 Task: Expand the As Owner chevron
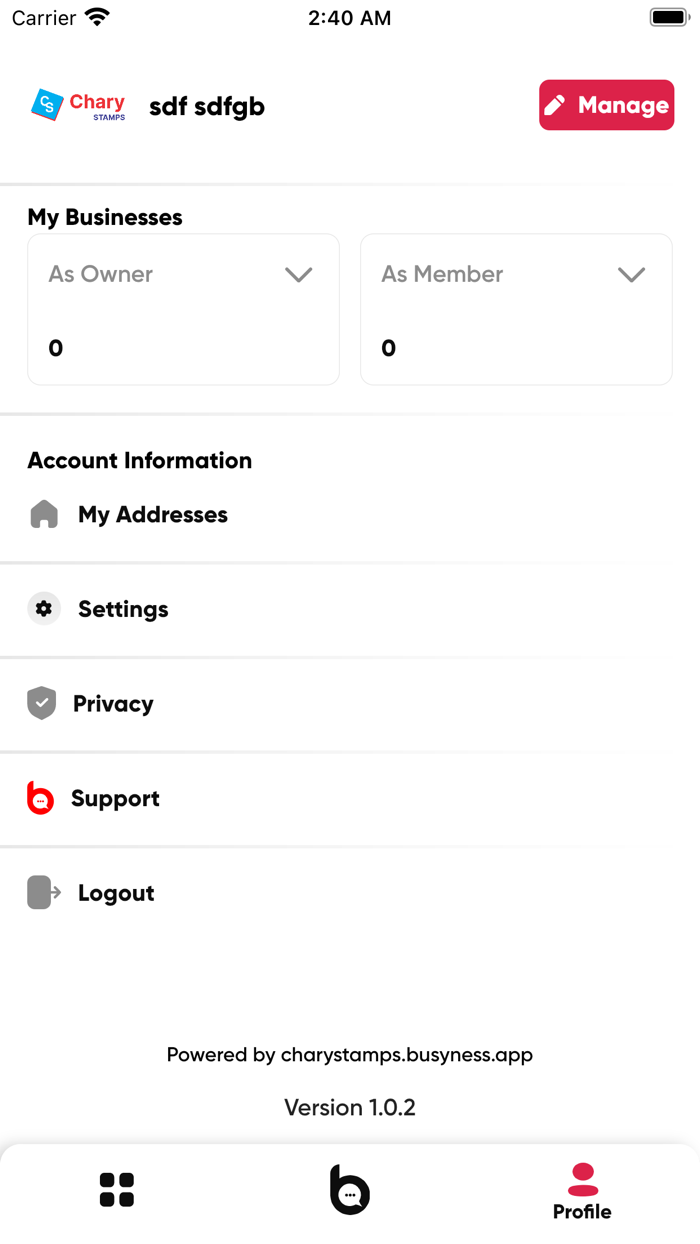pos(298,275)
